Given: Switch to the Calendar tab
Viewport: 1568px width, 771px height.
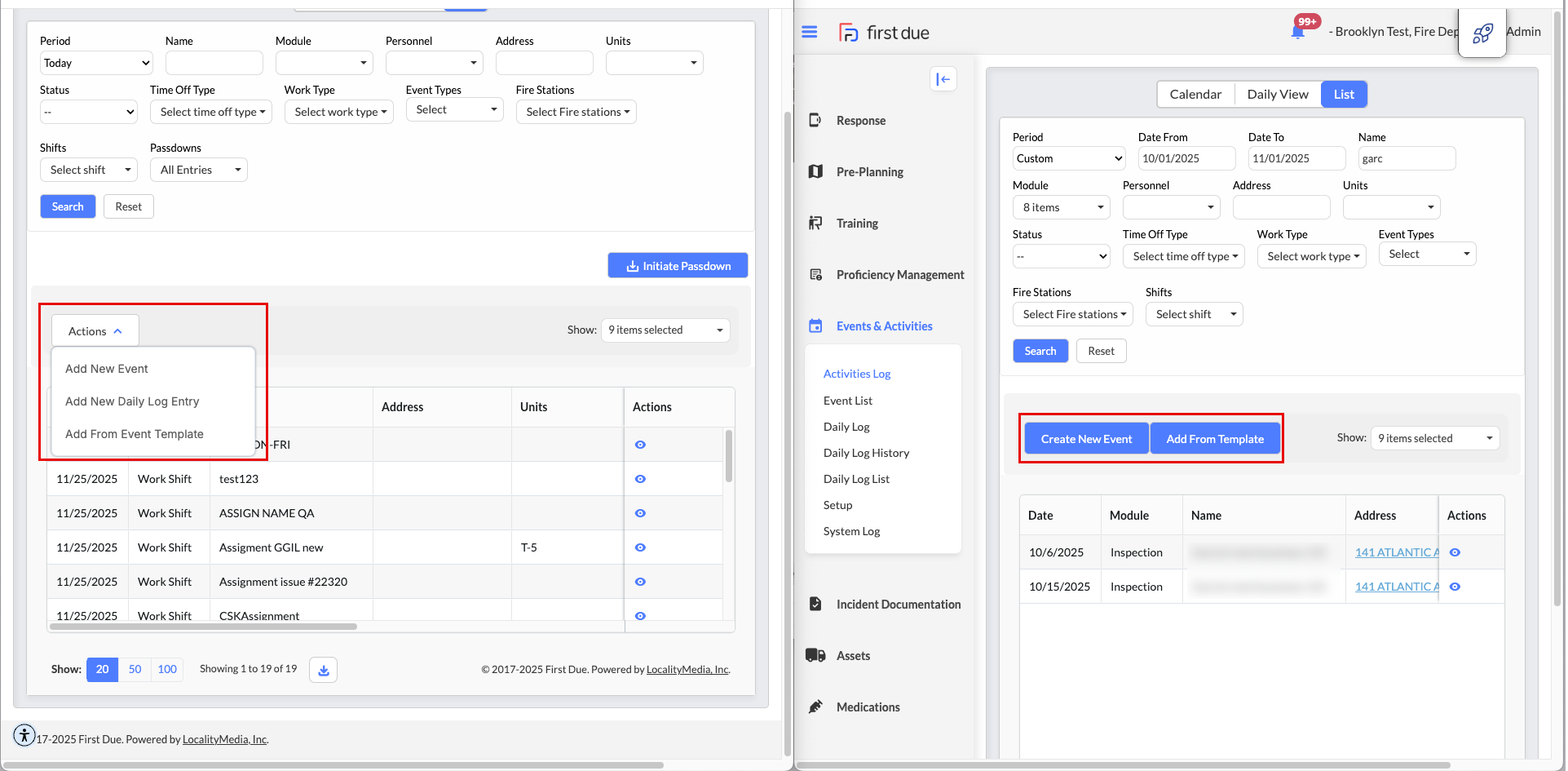Looking at the screenshot, I should (x=1195, y=95).
